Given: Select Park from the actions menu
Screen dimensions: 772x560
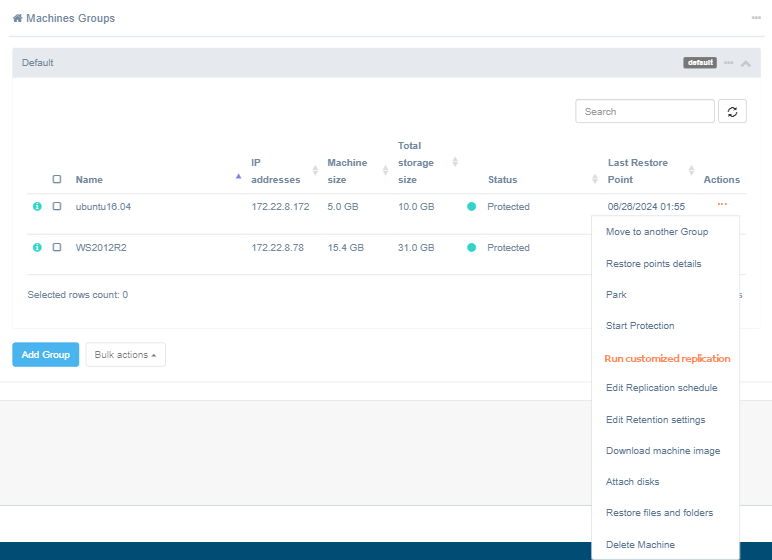Looking at the screenshot, I should [616, 295].
